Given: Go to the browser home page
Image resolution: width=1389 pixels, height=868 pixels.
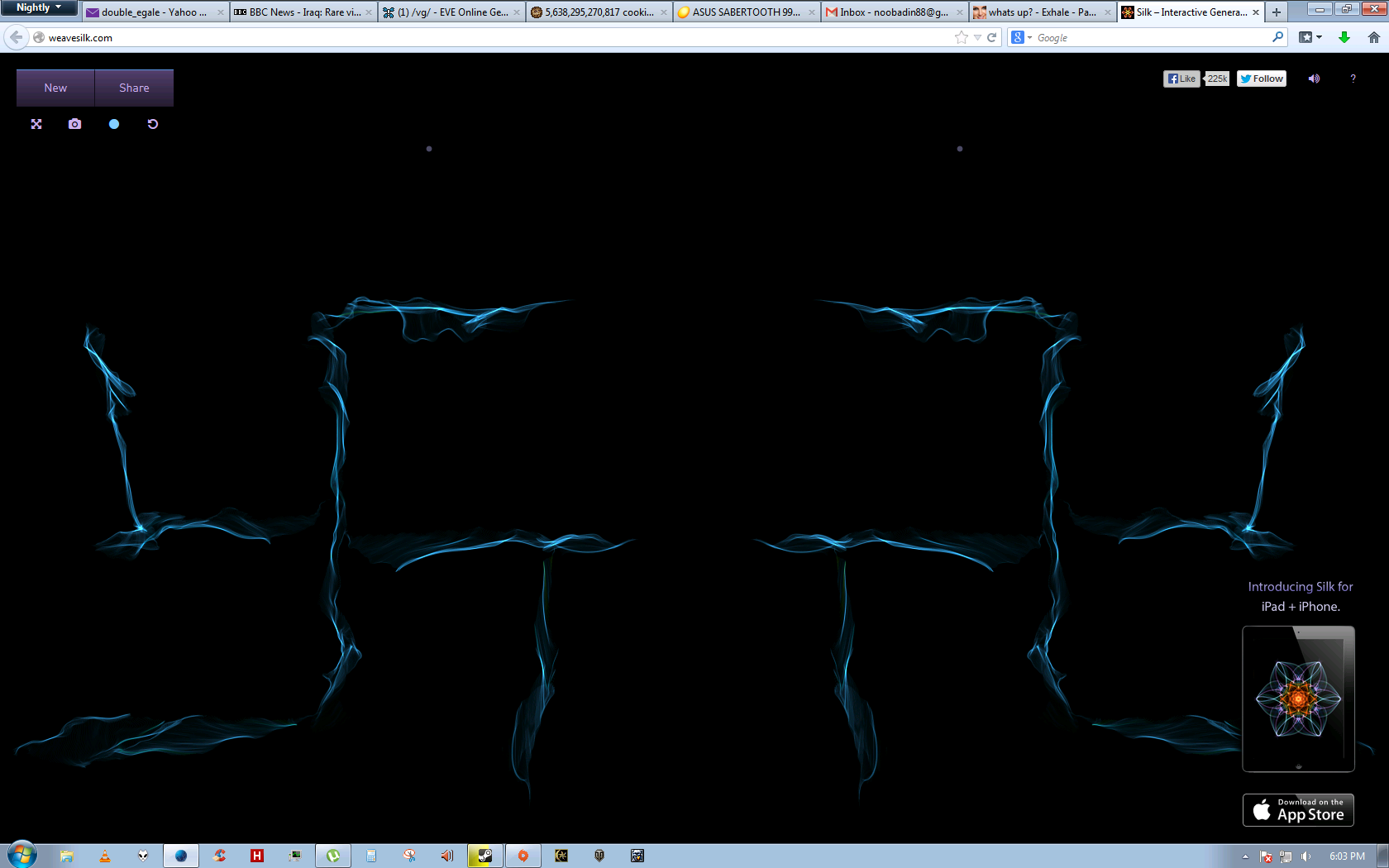Looking at the screenshot, I should click(x=1374, y=37).
